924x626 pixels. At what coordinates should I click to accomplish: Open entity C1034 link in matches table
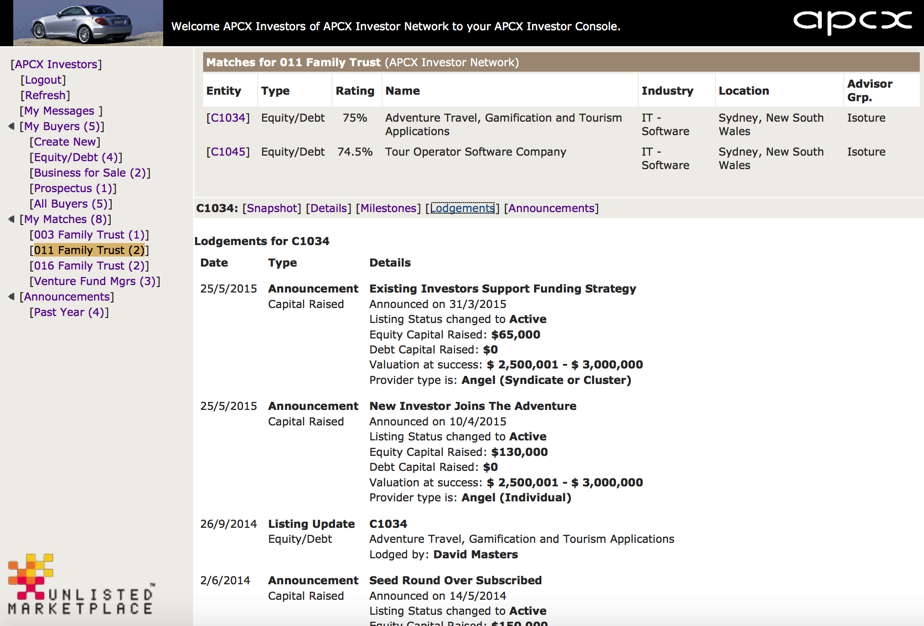(227, 118)
